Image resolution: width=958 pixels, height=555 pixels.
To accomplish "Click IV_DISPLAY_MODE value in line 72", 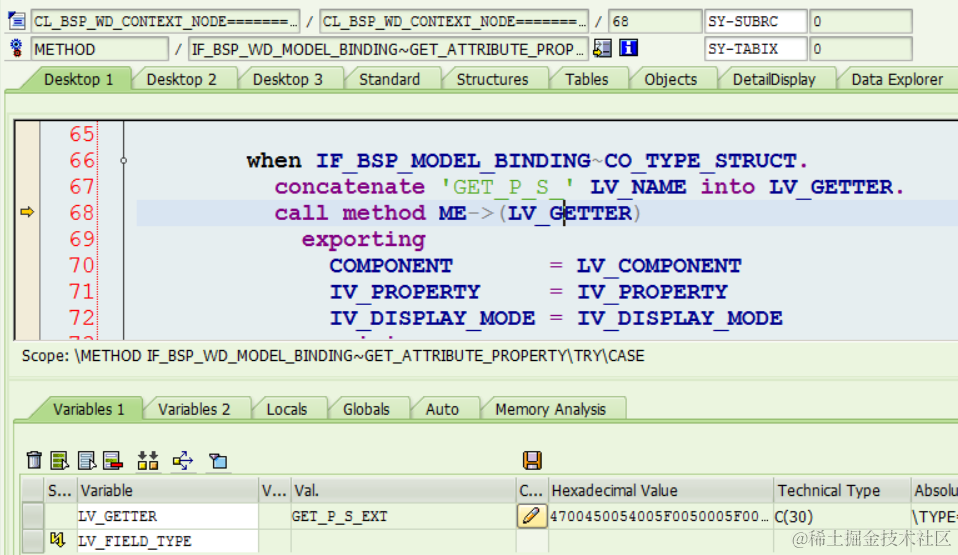I will pos(679,318).
